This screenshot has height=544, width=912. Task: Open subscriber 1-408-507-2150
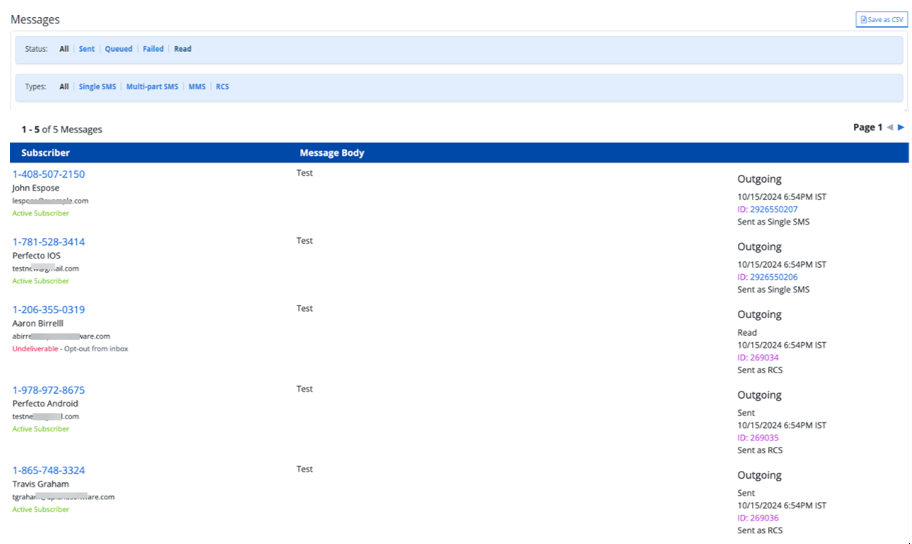pos(48,174)
